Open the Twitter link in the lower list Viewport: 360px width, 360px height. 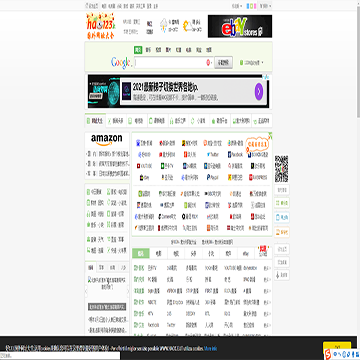171,325
